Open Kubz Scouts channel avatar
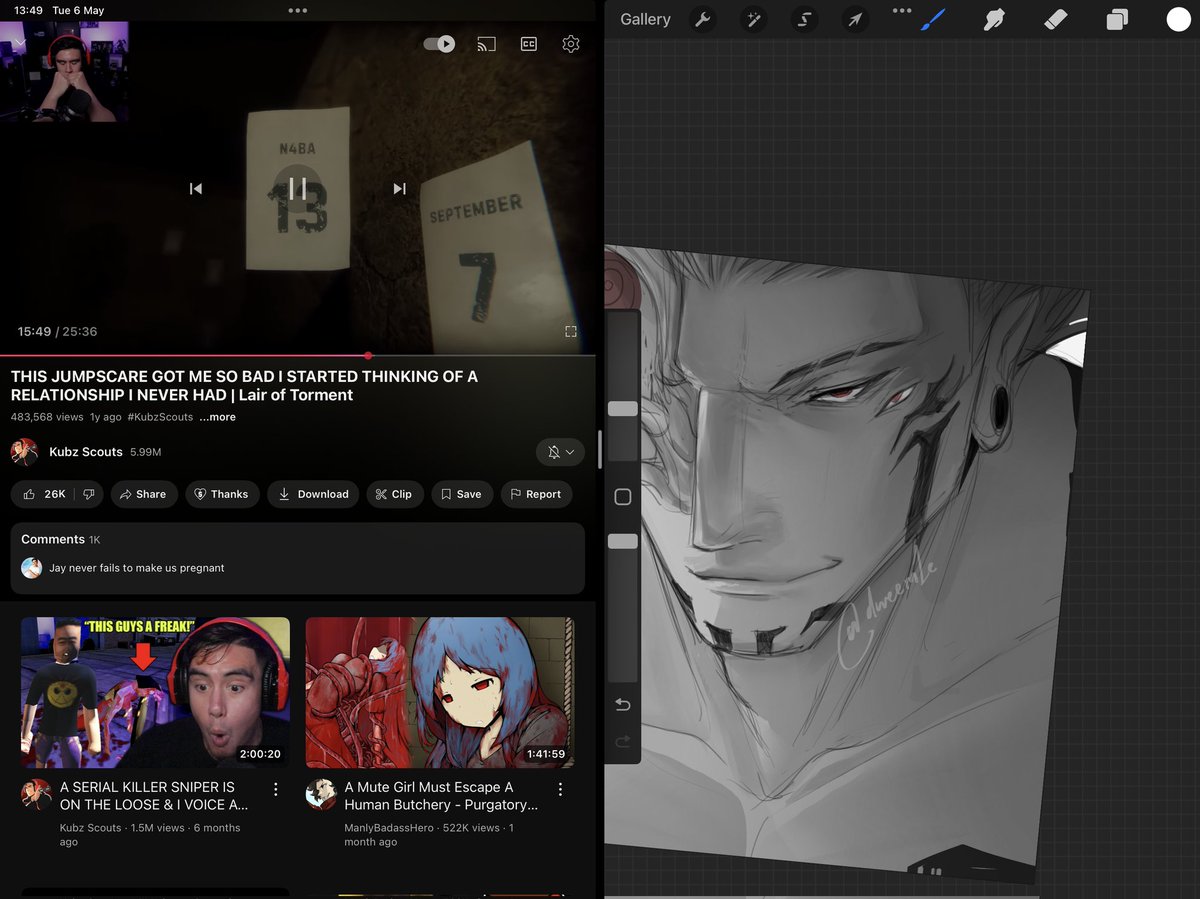The image size is (1200, 899). tap(24, 452)
